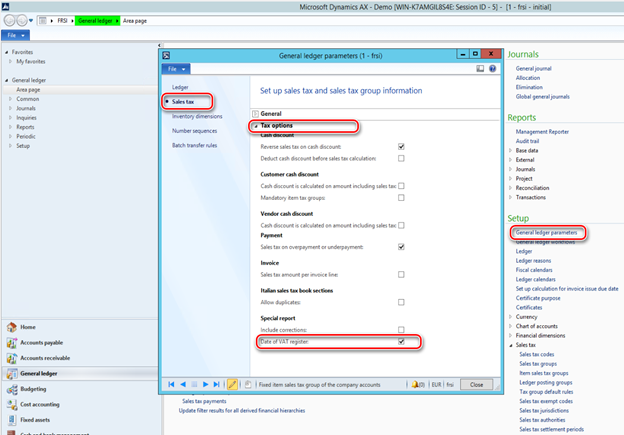Open Fiscal calendars link
This screenshot has height=435, width=624.
[x=534, y=270]
